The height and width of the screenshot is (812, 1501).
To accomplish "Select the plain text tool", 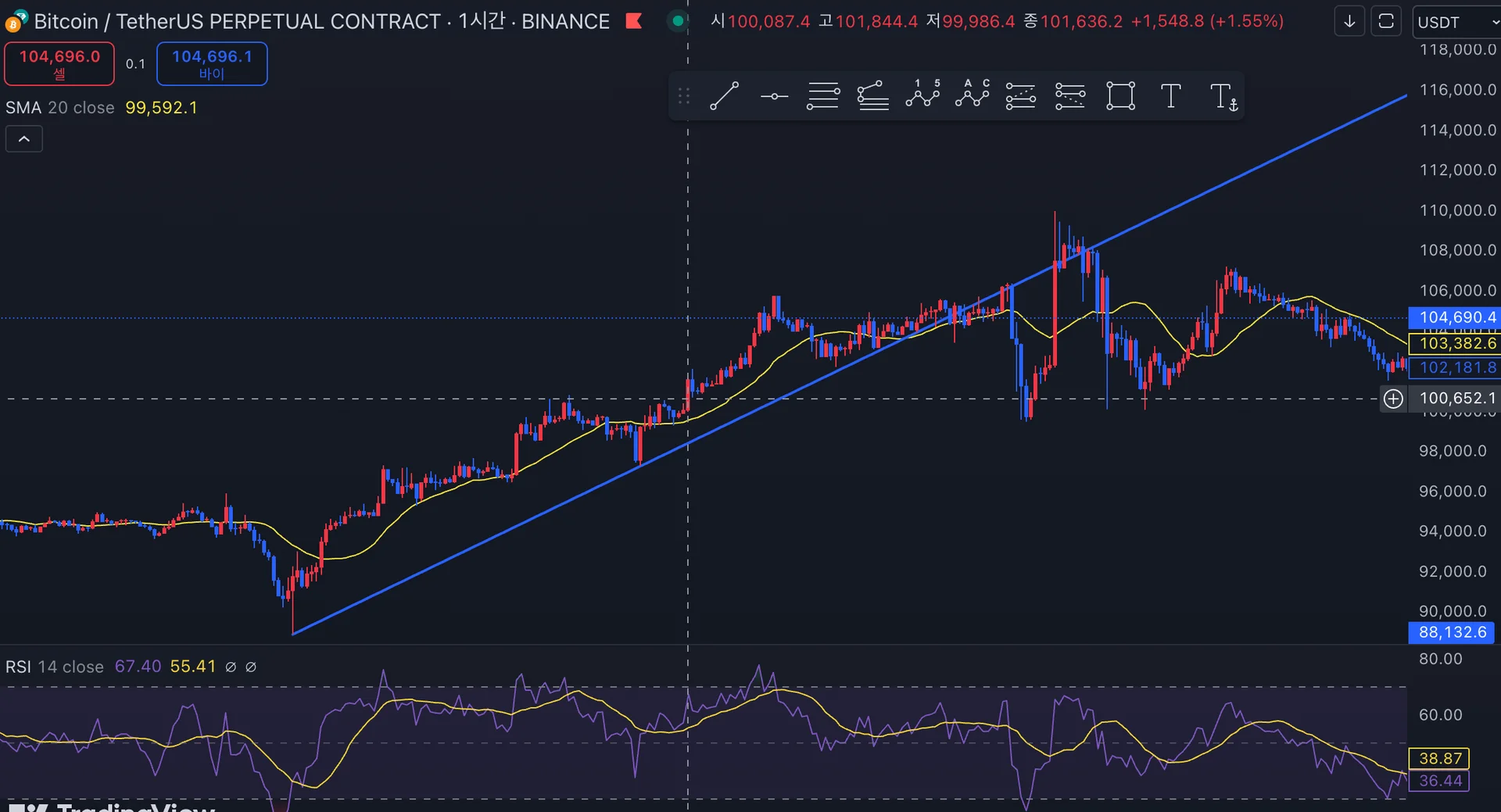I will point(1170,96).
